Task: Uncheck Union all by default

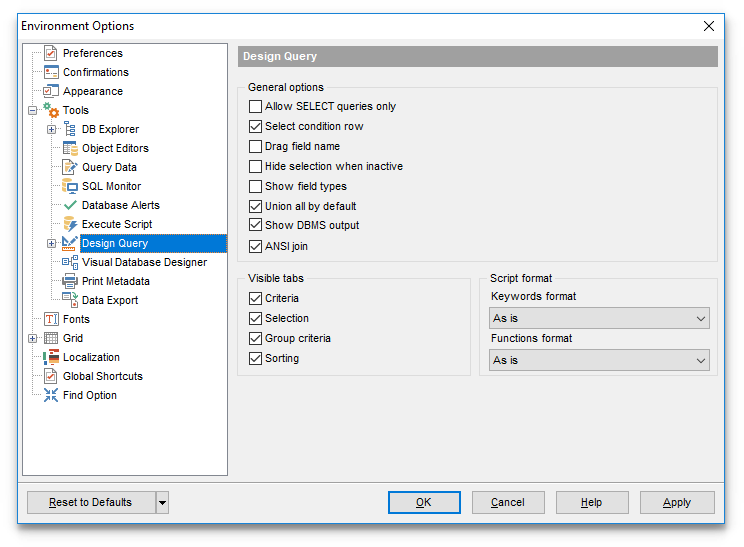Action: [255, 206]
